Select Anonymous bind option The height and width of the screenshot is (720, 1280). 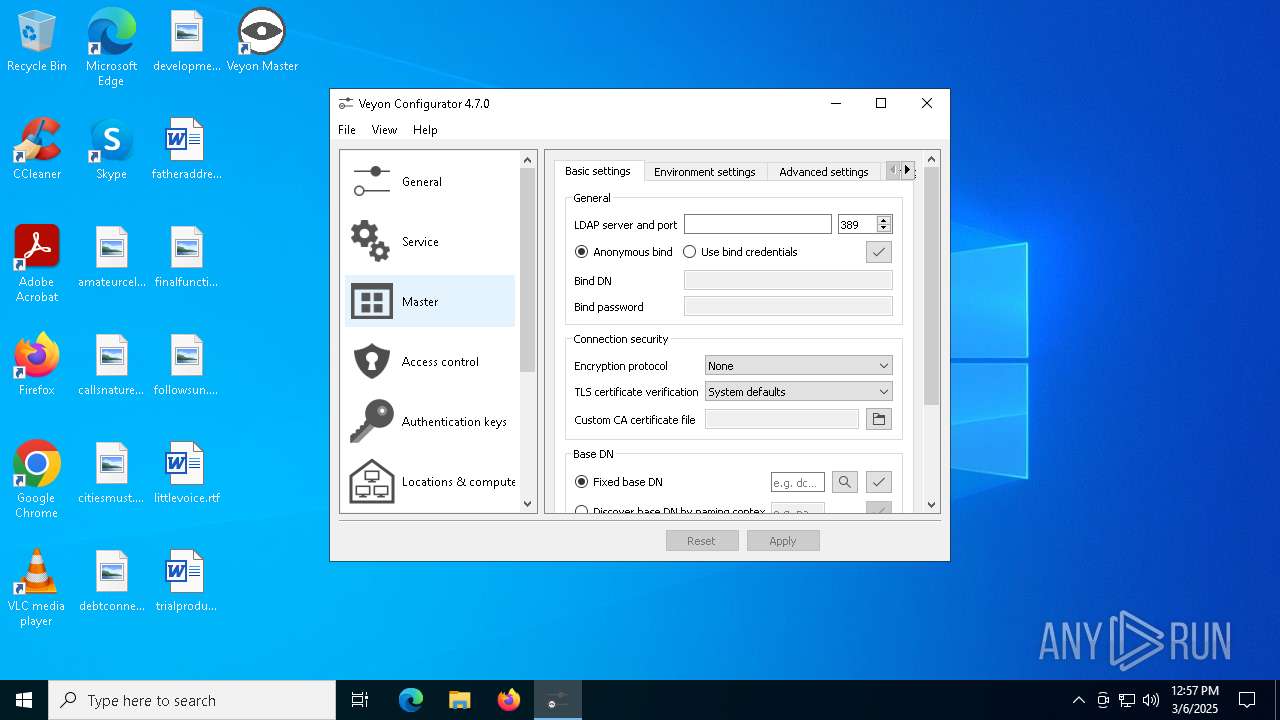click(x=624, y=252)
